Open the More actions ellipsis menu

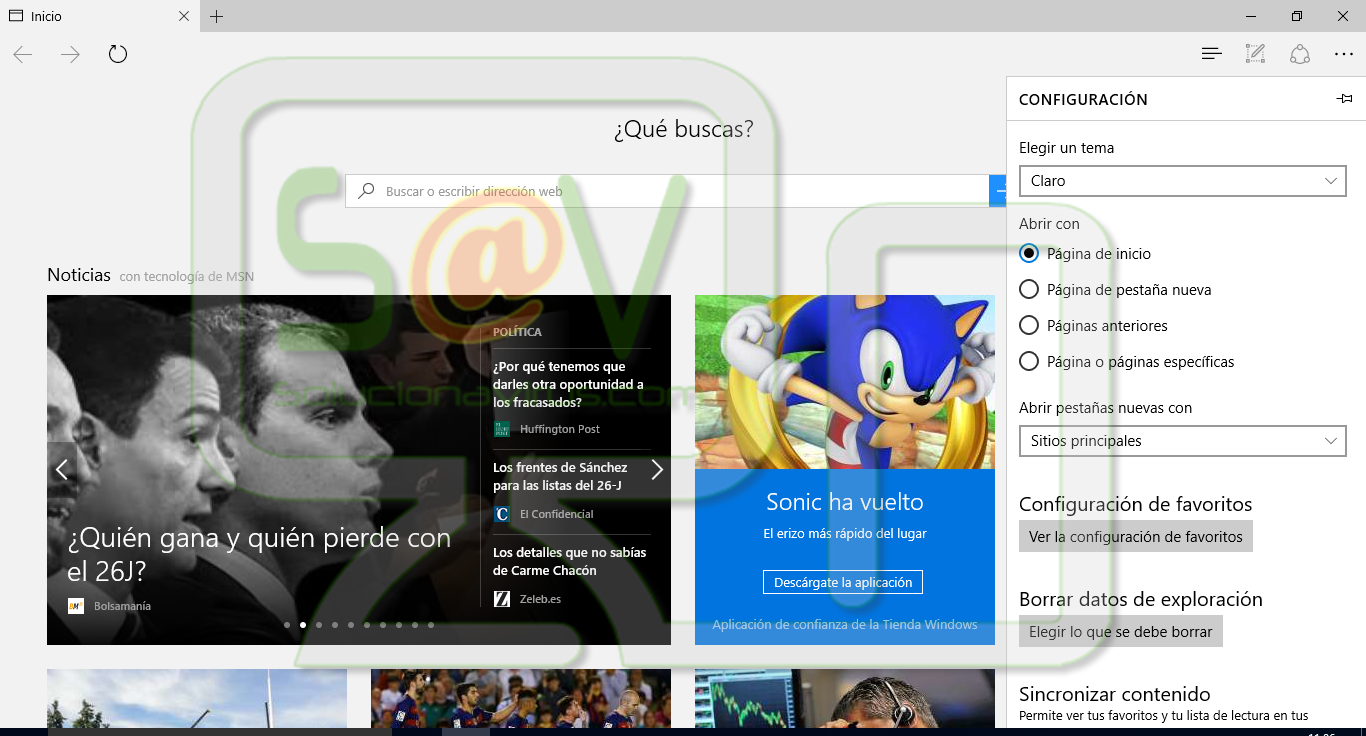click(x=1343, y=54)
